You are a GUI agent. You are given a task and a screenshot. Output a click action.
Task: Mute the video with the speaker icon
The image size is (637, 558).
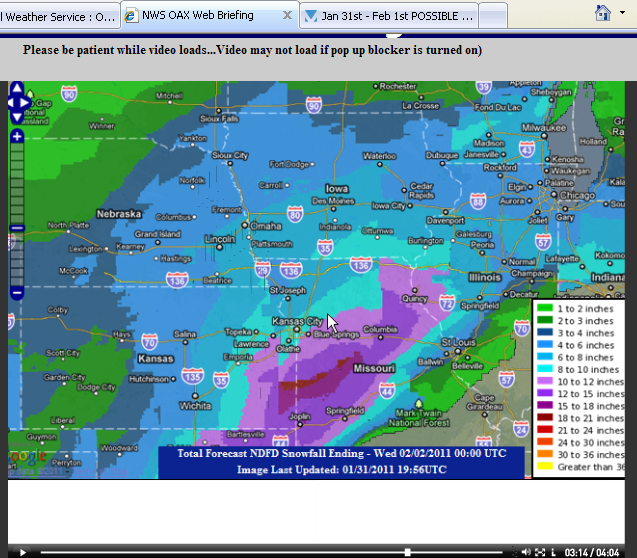coord(526,551)
